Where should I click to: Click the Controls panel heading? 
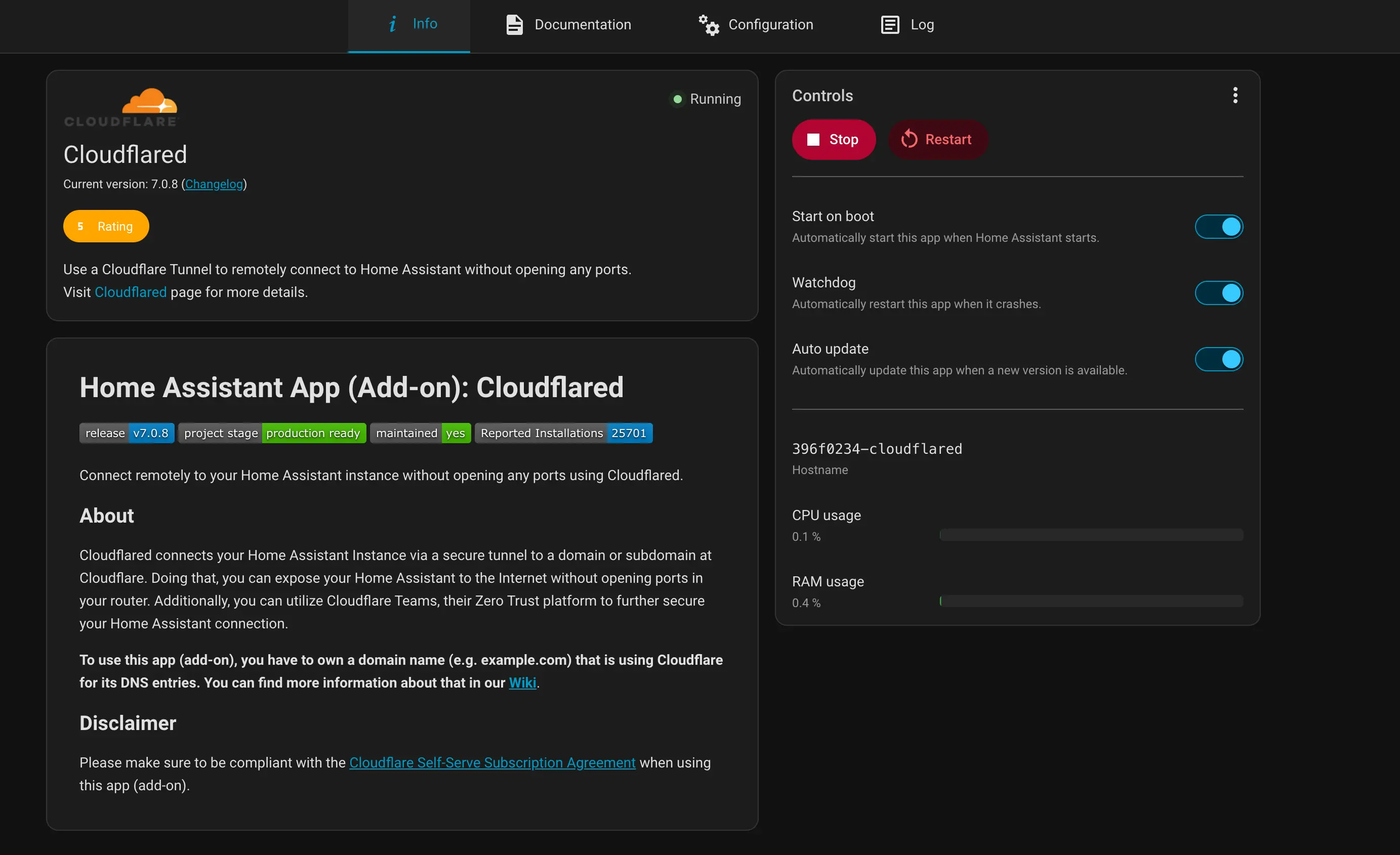(822, 96)
